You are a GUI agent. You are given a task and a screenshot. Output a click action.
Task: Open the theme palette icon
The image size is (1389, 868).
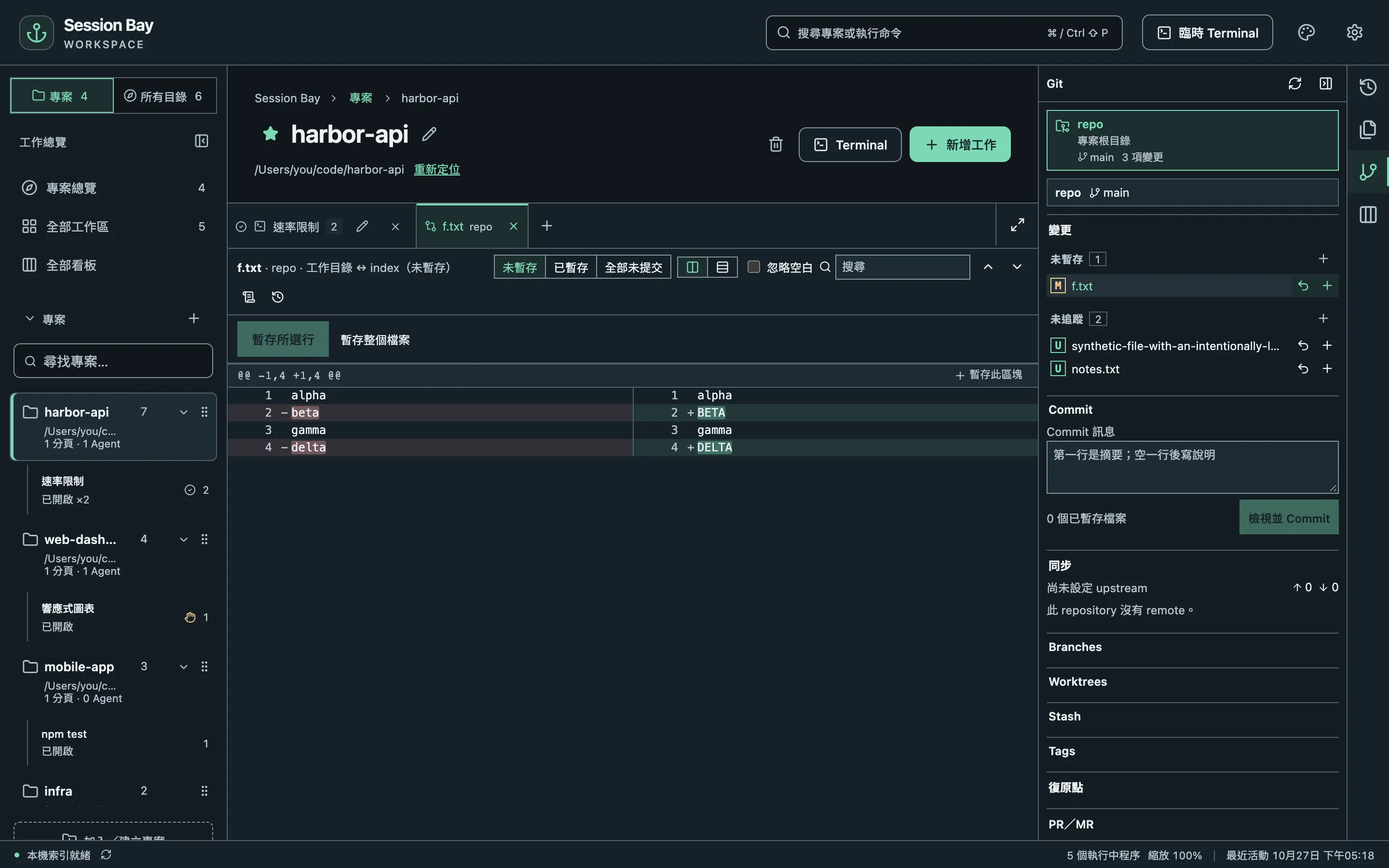coord(1306,33)
